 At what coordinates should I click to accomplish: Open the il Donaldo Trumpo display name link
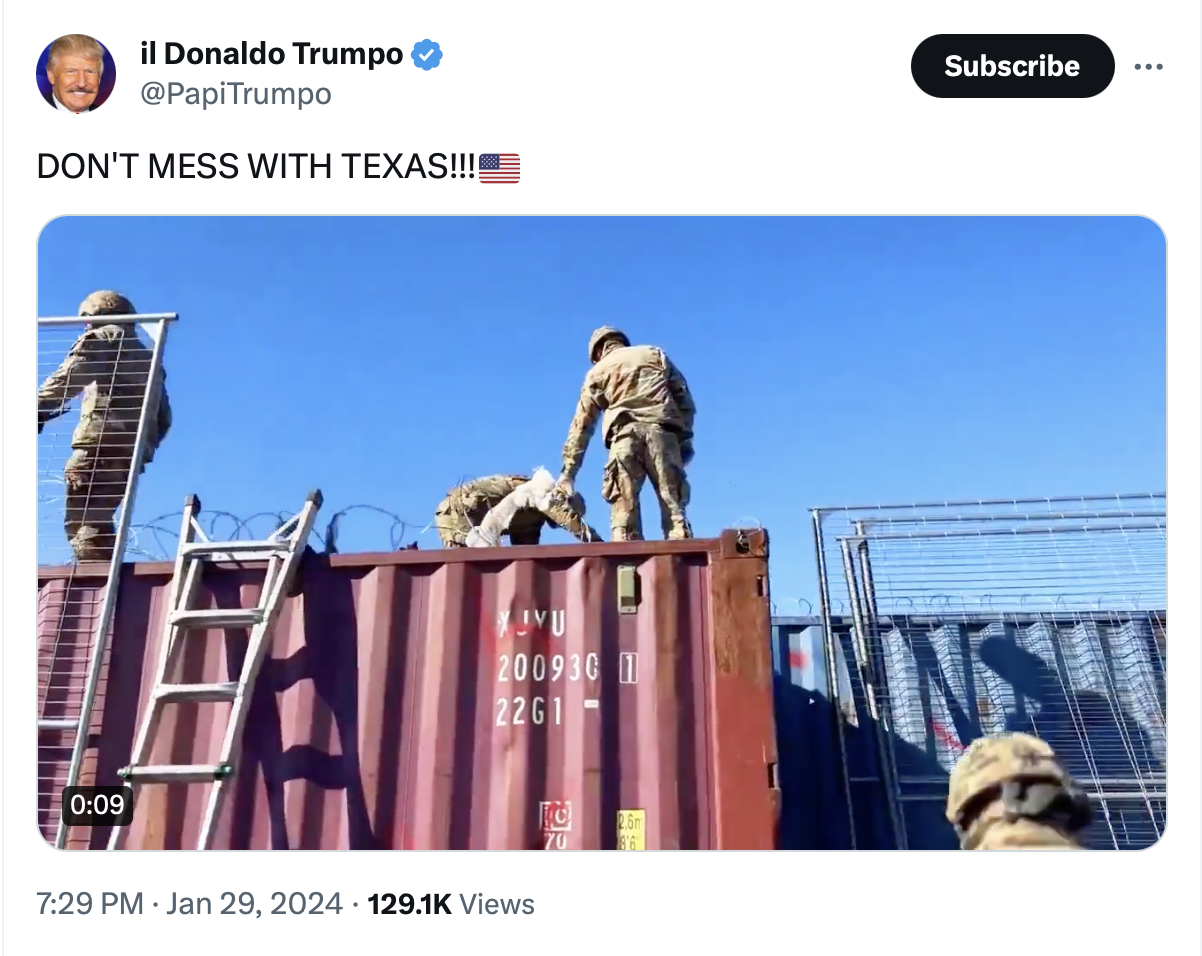tap(271, 54)
